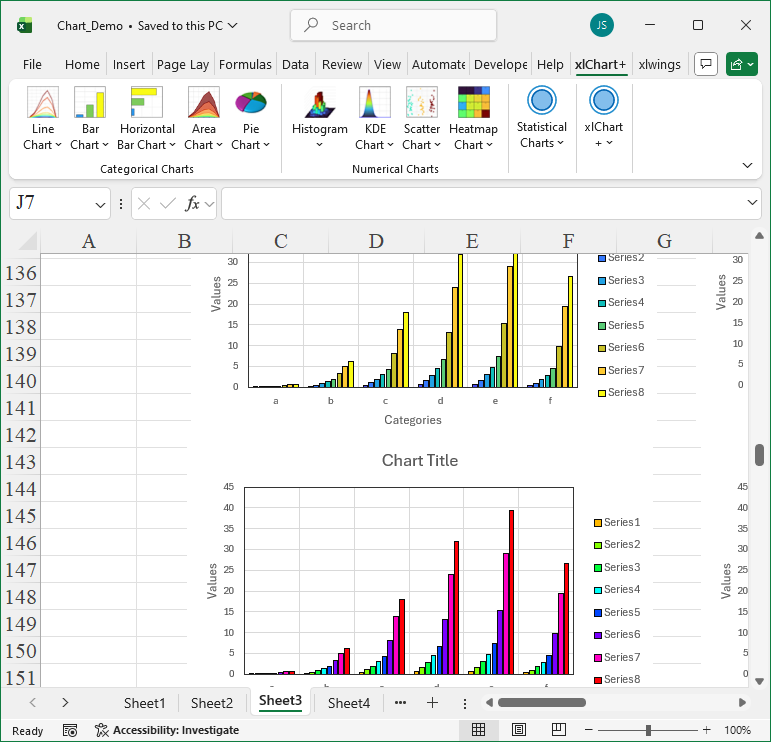This screenshot has width=771, height=742.
Task: Open the Formulas ribbon tab
Action: tap(245, 64)
